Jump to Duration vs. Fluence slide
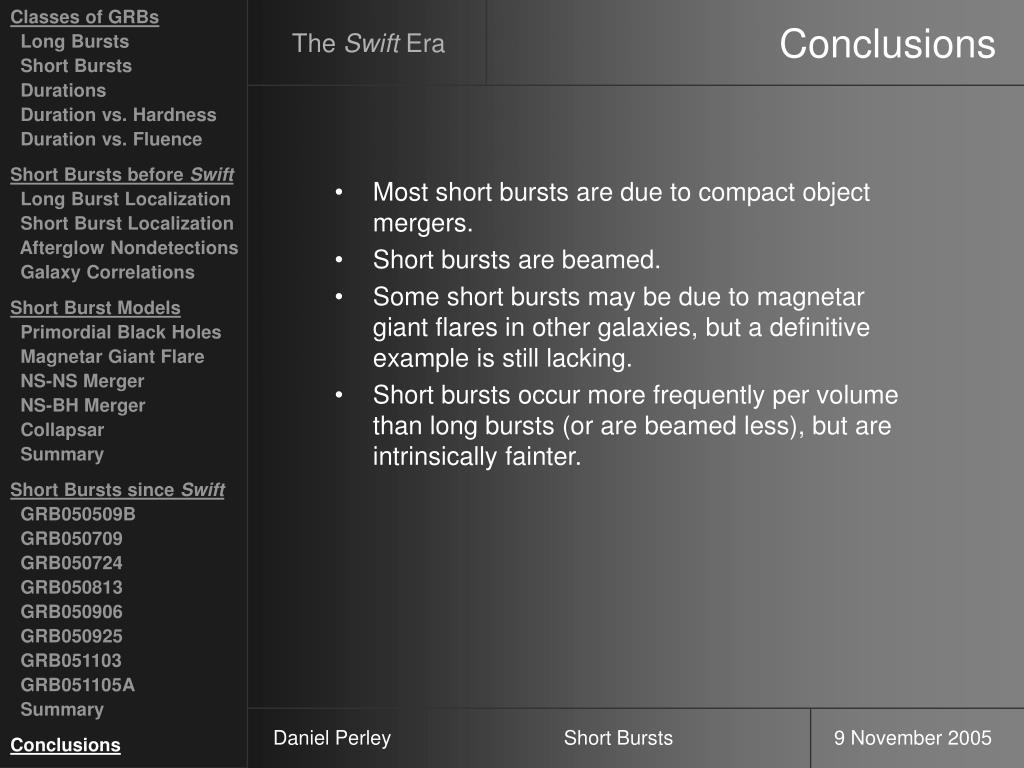Screen dimensions: 1024x768 [111, 139]
